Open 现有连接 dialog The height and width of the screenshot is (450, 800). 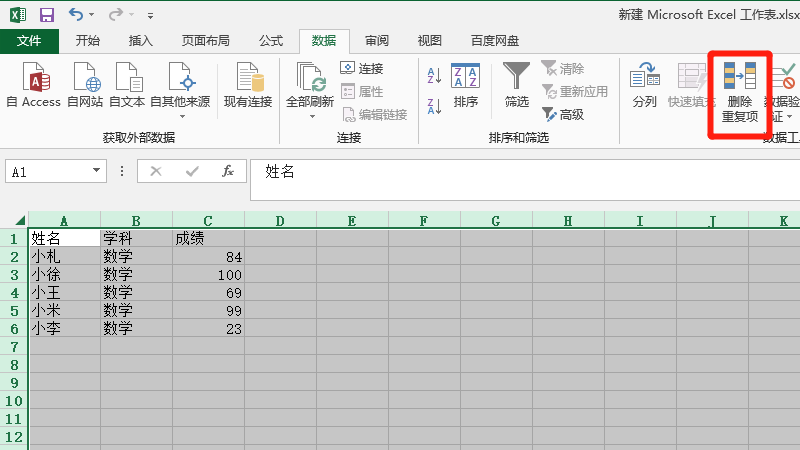click(248, 85)
